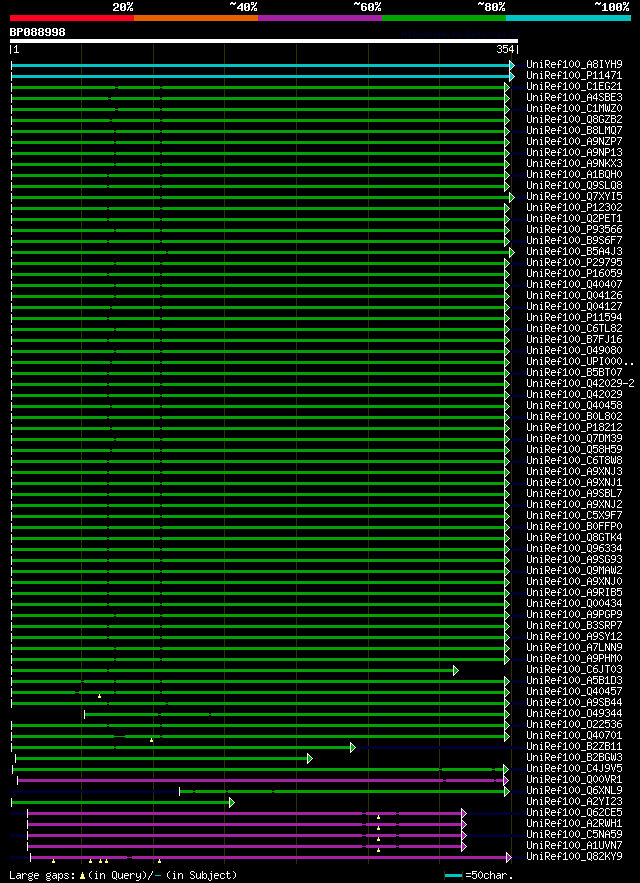640x883 pixels.
Task: Click the purple arrowhead of UniRef100_A1UVN7
Action: pyautogui.click(x=464, y=846)
